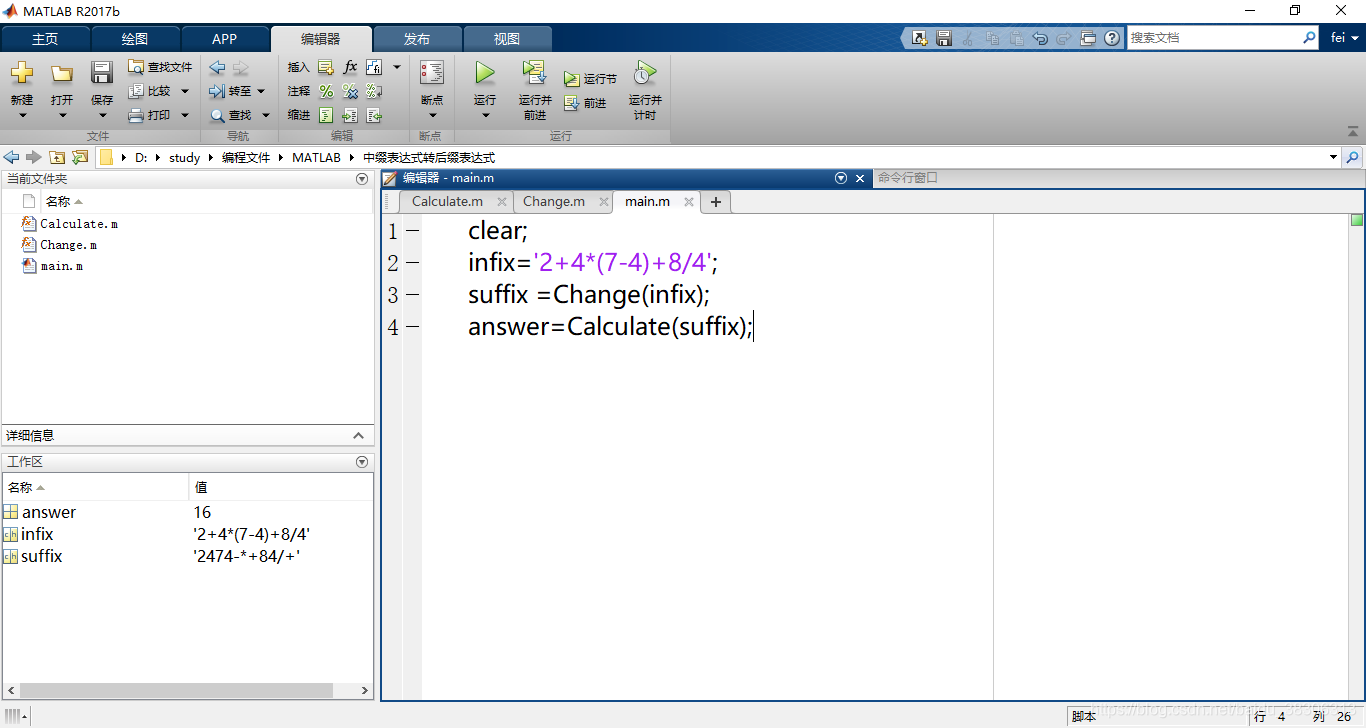Expand the 比较 dropdown arrow
1366x728 pixels.
185,91
